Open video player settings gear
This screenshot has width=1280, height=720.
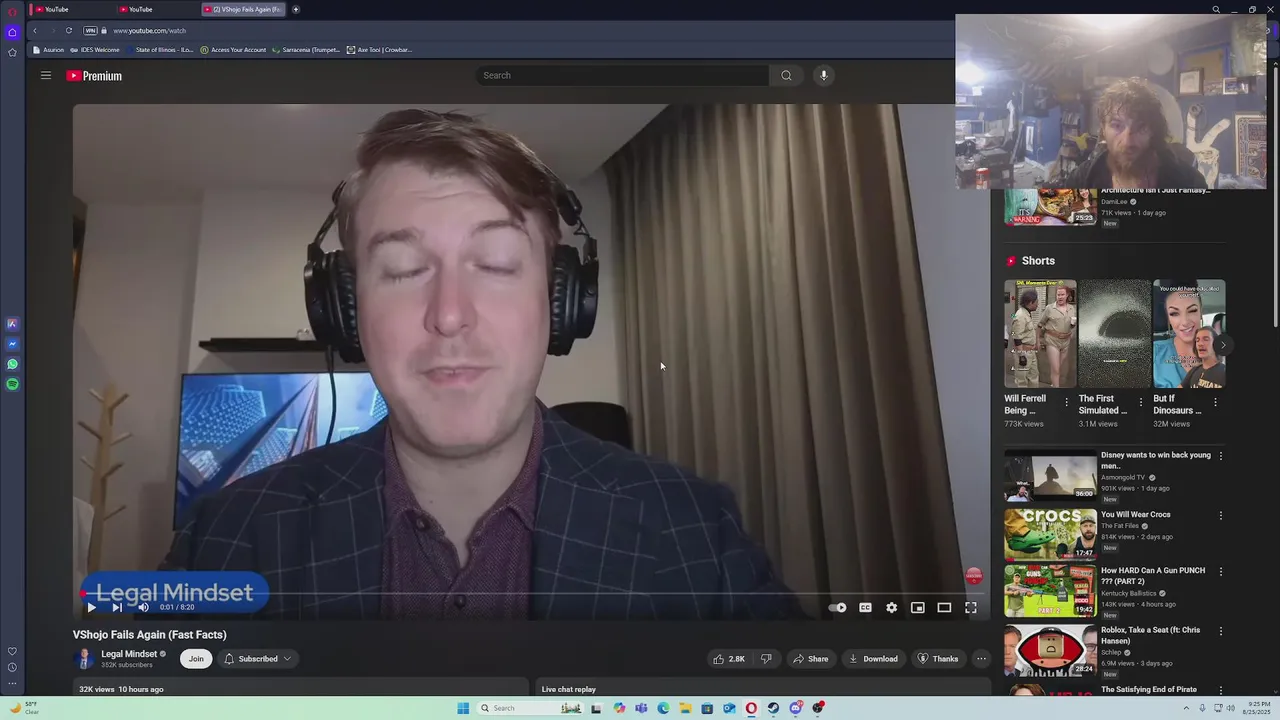click(x=891, y=607)
